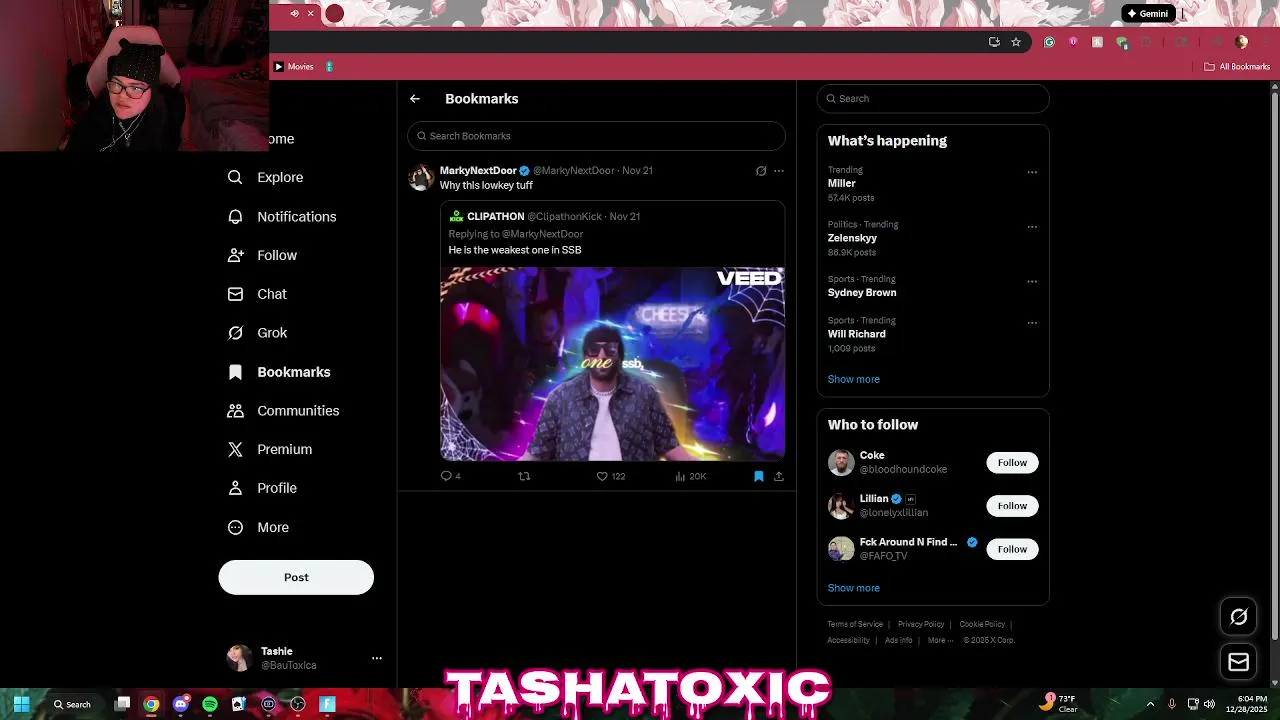This screenshot has width=1280, height=720.
Task: Open Spotify from the taskbar
Action: (x=210, y=704)
